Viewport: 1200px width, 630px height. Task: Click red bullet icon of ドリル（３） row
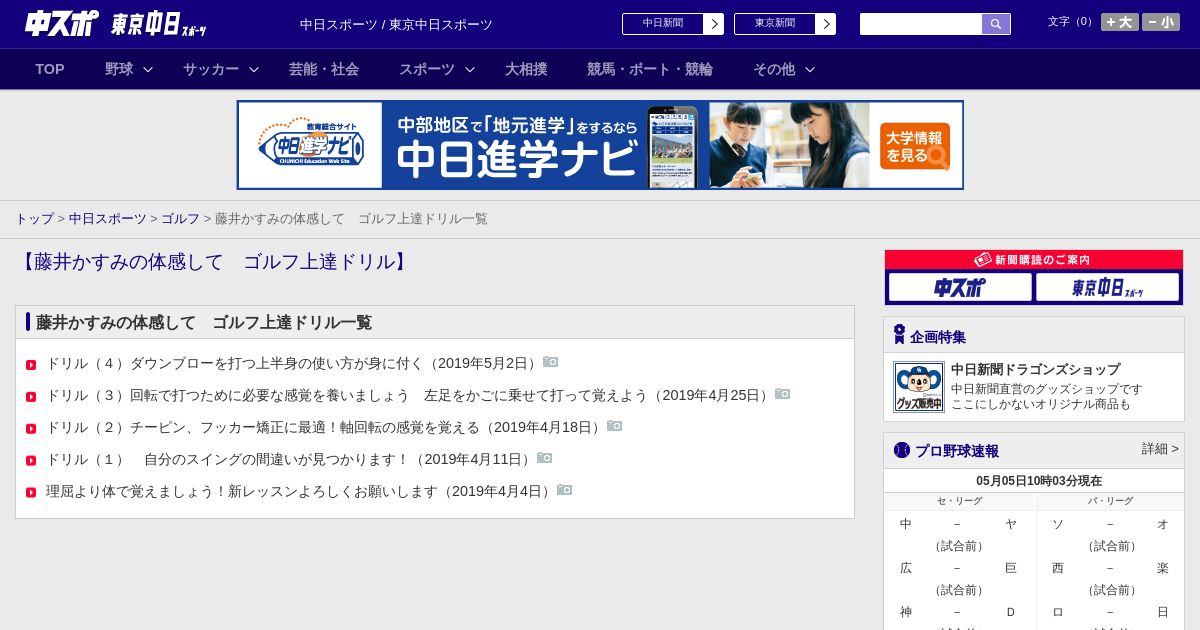pyautogui.click(x=31, y=397)
